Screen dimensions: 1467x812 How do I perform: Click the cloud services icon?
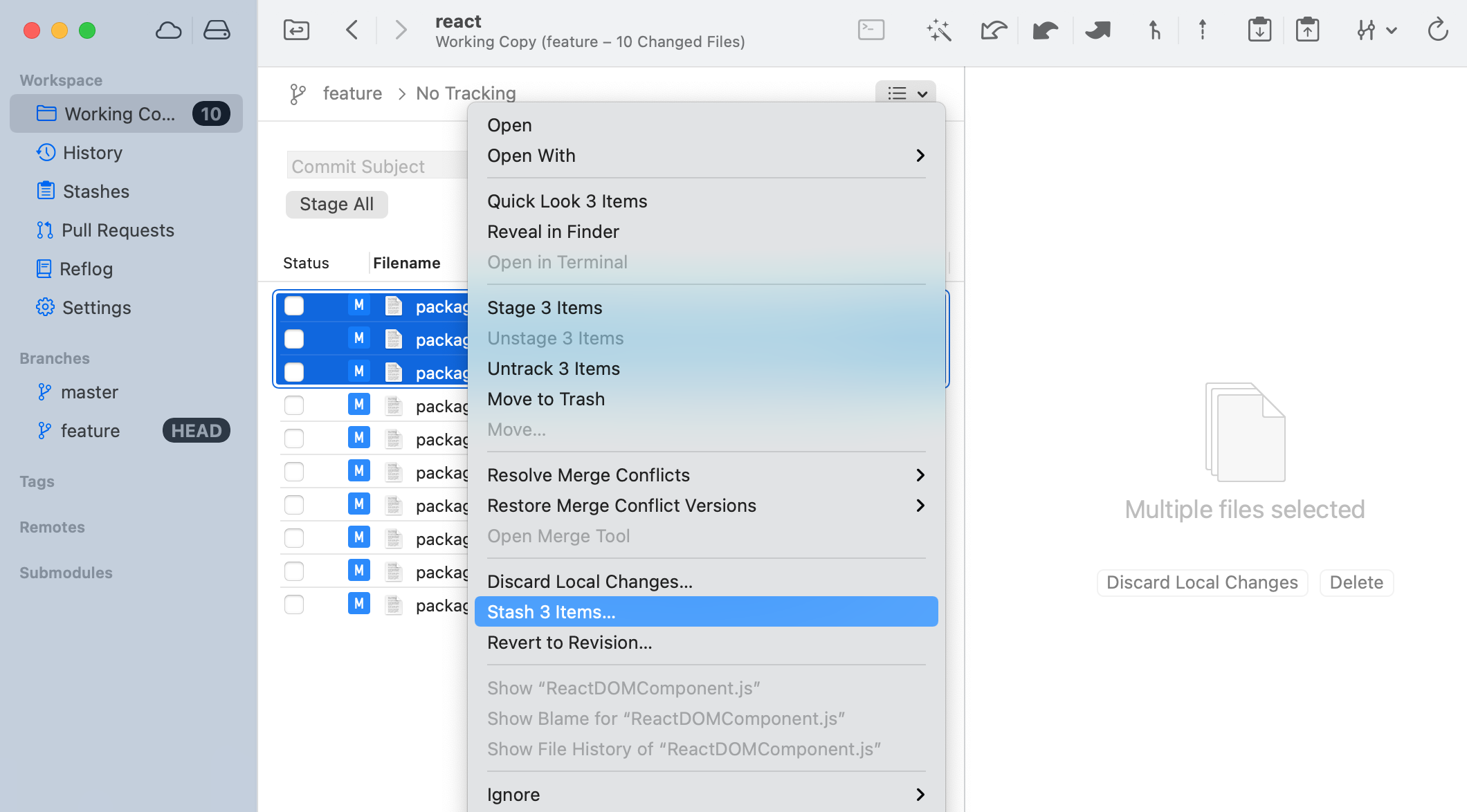(x=168, y=30)
